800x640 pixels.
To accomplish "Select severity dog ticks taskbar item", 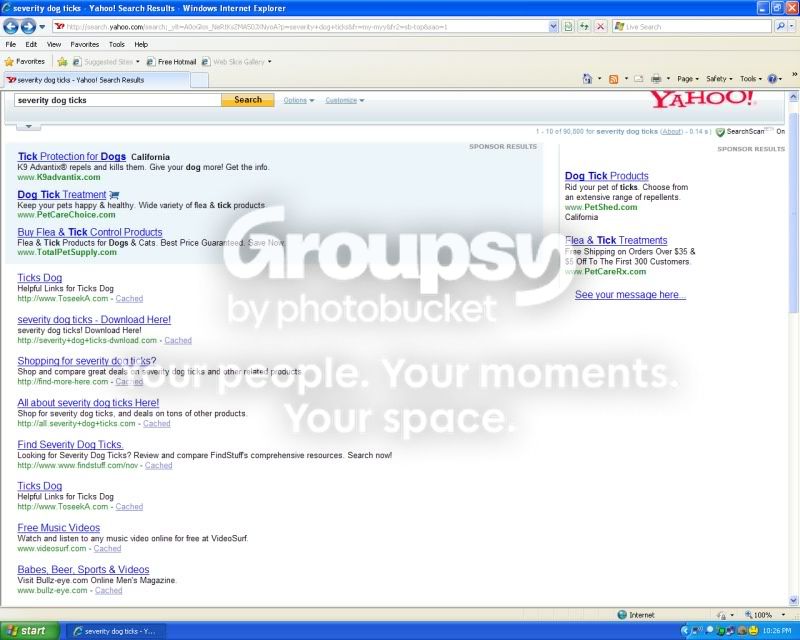I will tap(115, 631).
